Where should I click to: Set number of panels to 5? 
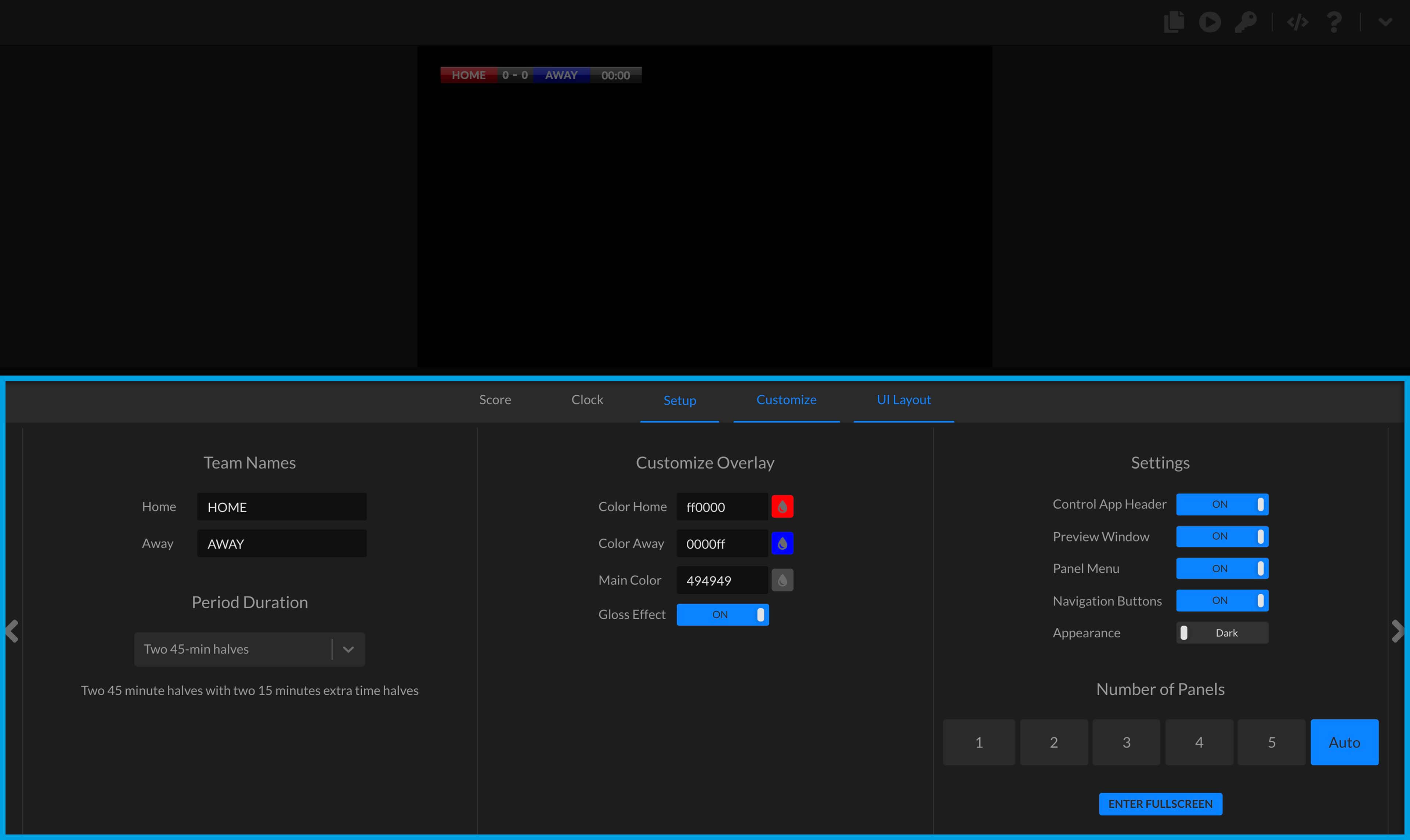click(1271, 742)
